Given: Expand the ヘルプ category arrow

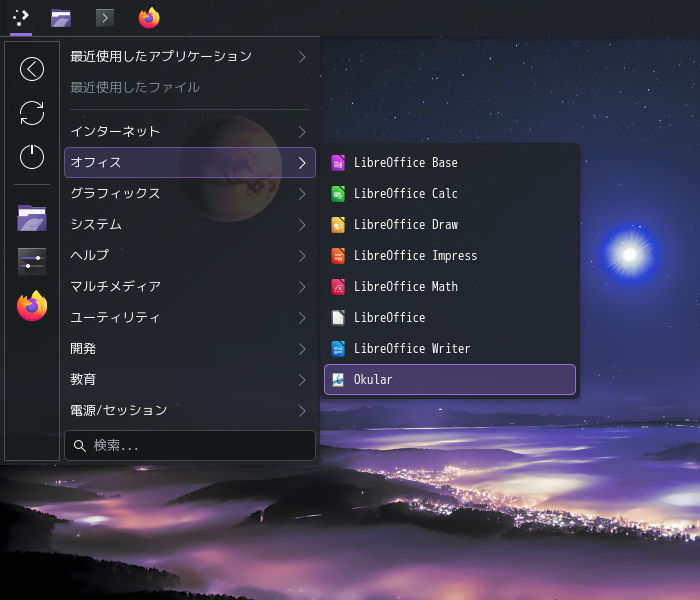Looking at the screenshot, I should pyautogui.click(x=302, y=256).
